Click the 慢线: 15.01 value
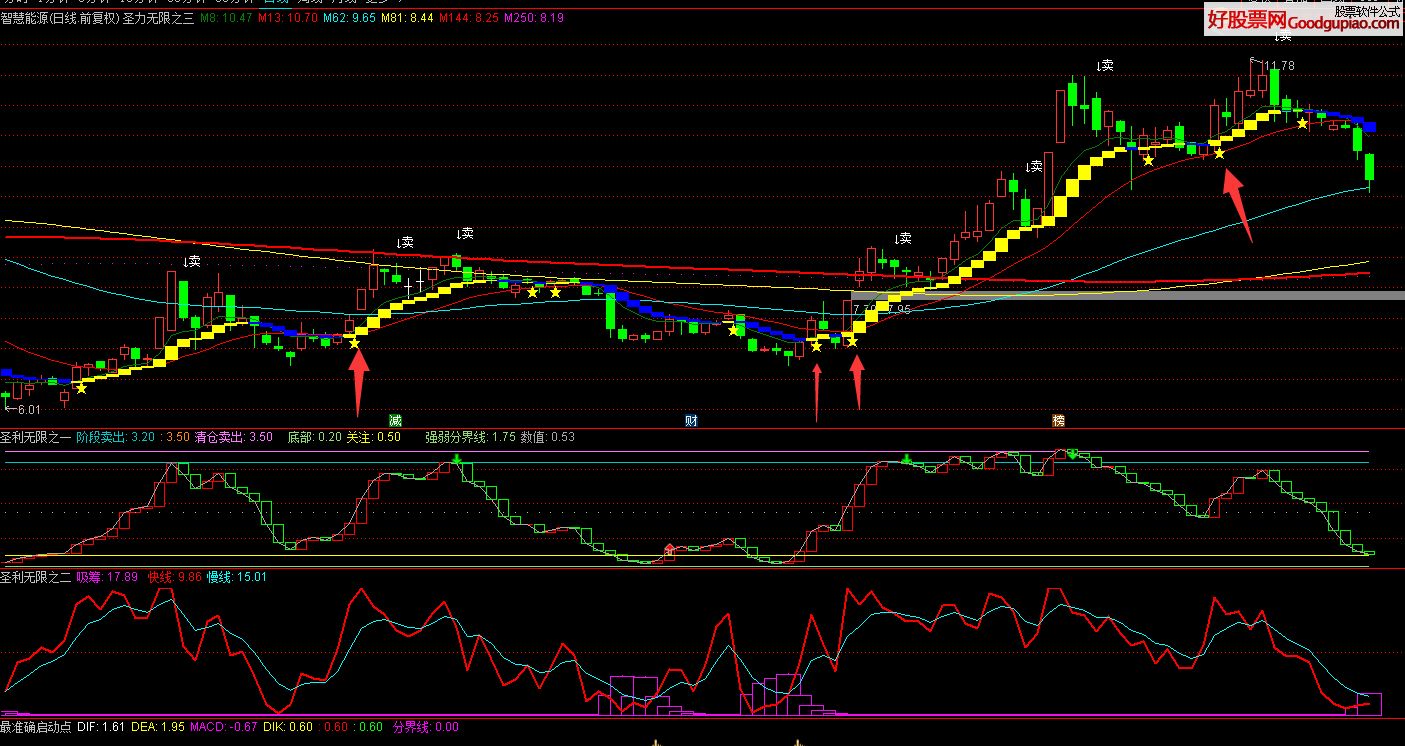The width and height of the screenshot is (1405, 746). 236,576
